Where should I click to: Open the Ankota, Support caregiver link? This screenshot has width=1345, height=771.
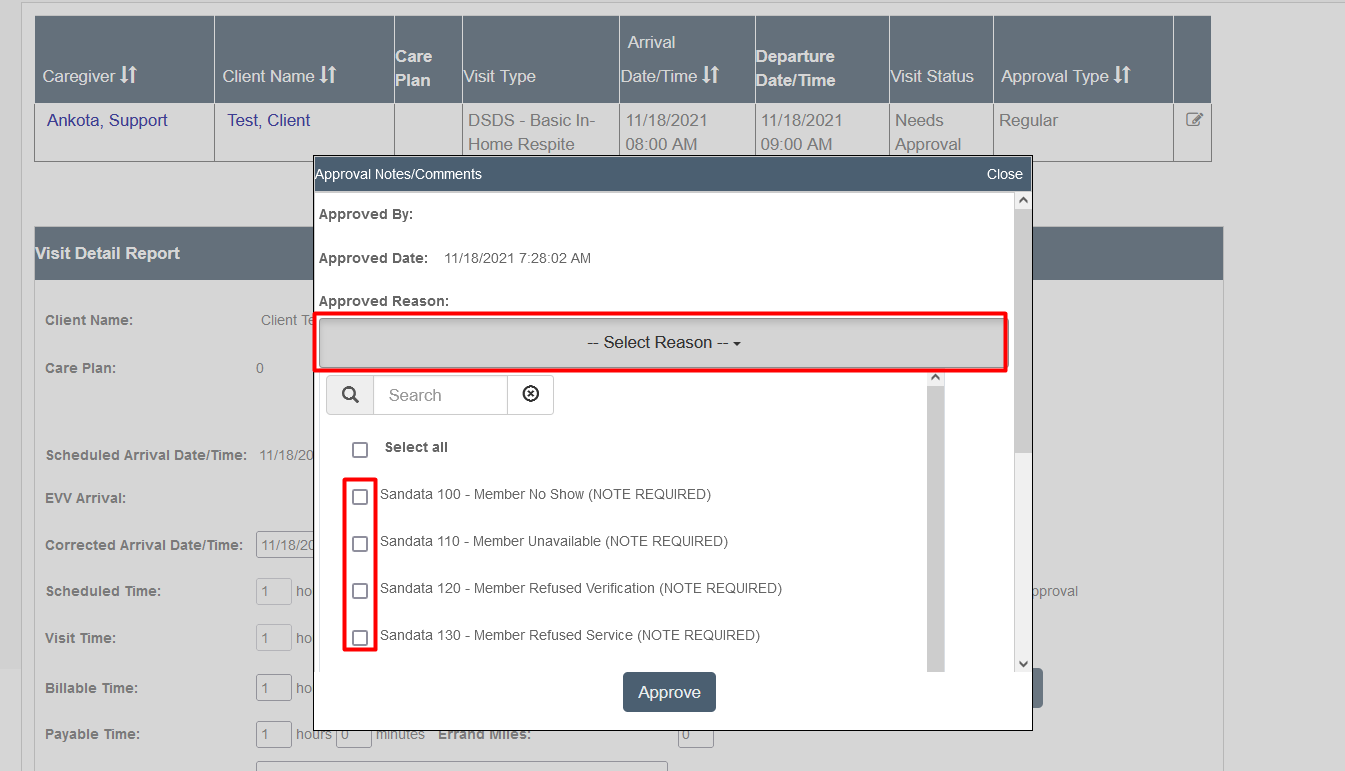coord(106,119)
